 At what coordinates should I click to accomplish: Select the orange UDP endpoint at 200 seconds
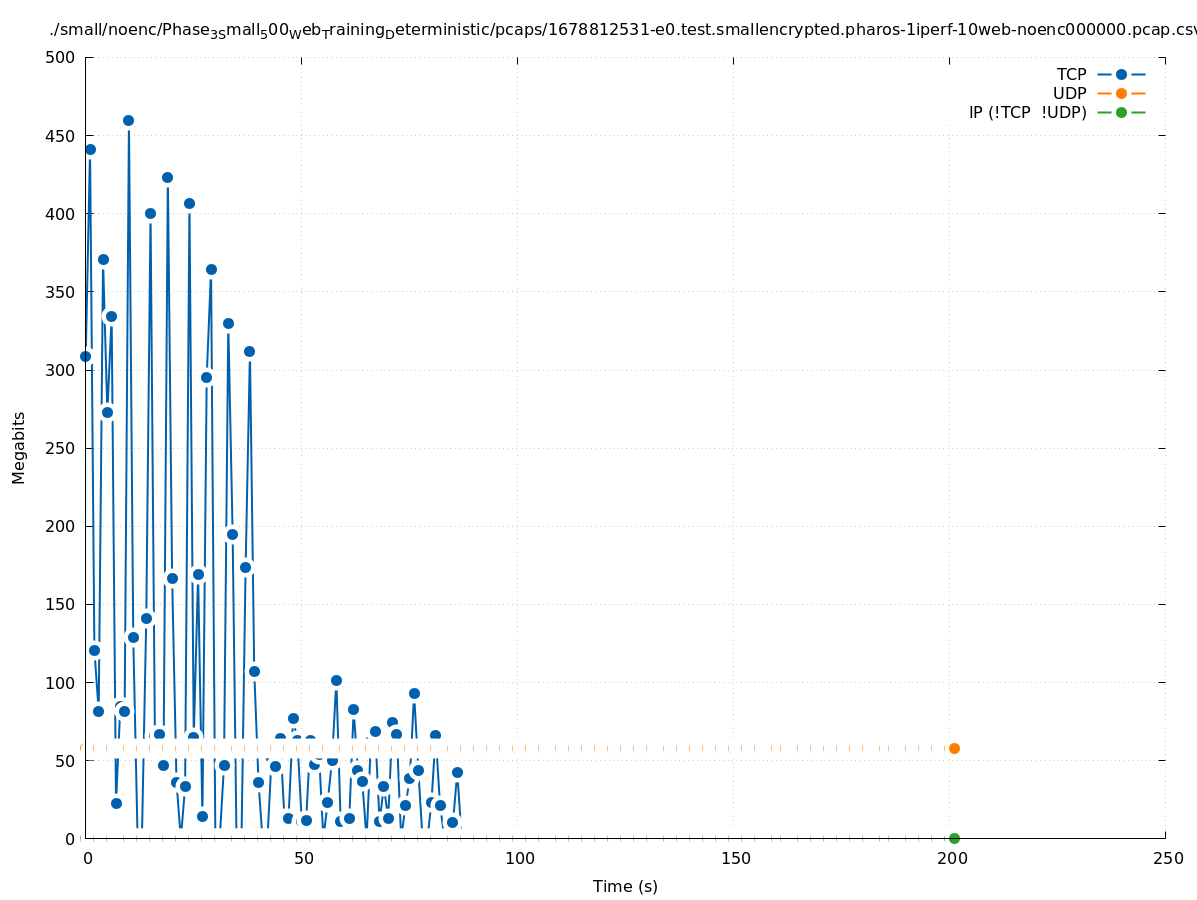[954, 748]
